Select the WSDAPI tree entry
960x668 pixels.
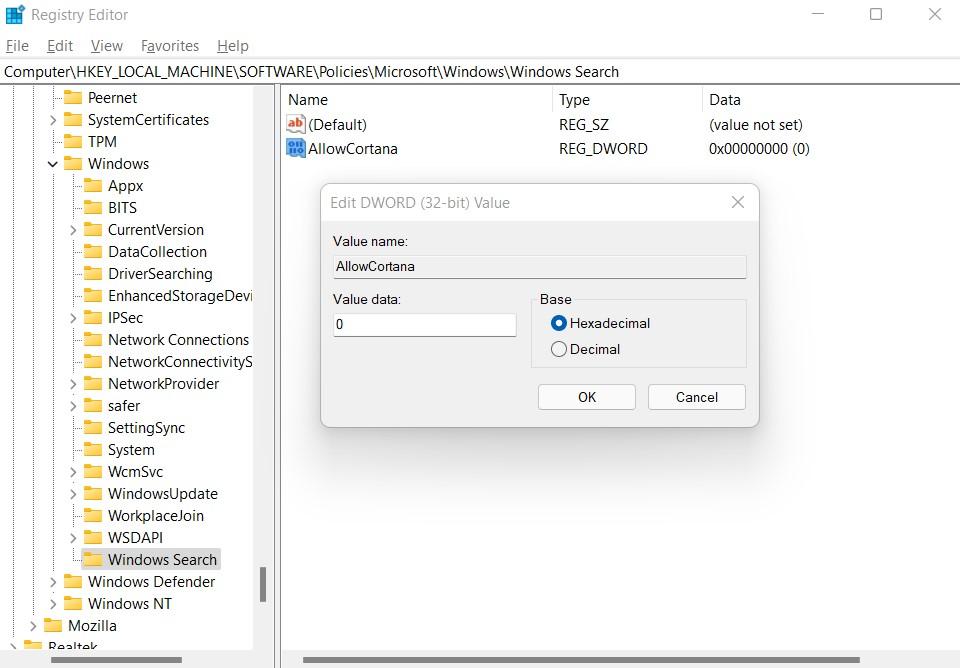pos(135,538)
